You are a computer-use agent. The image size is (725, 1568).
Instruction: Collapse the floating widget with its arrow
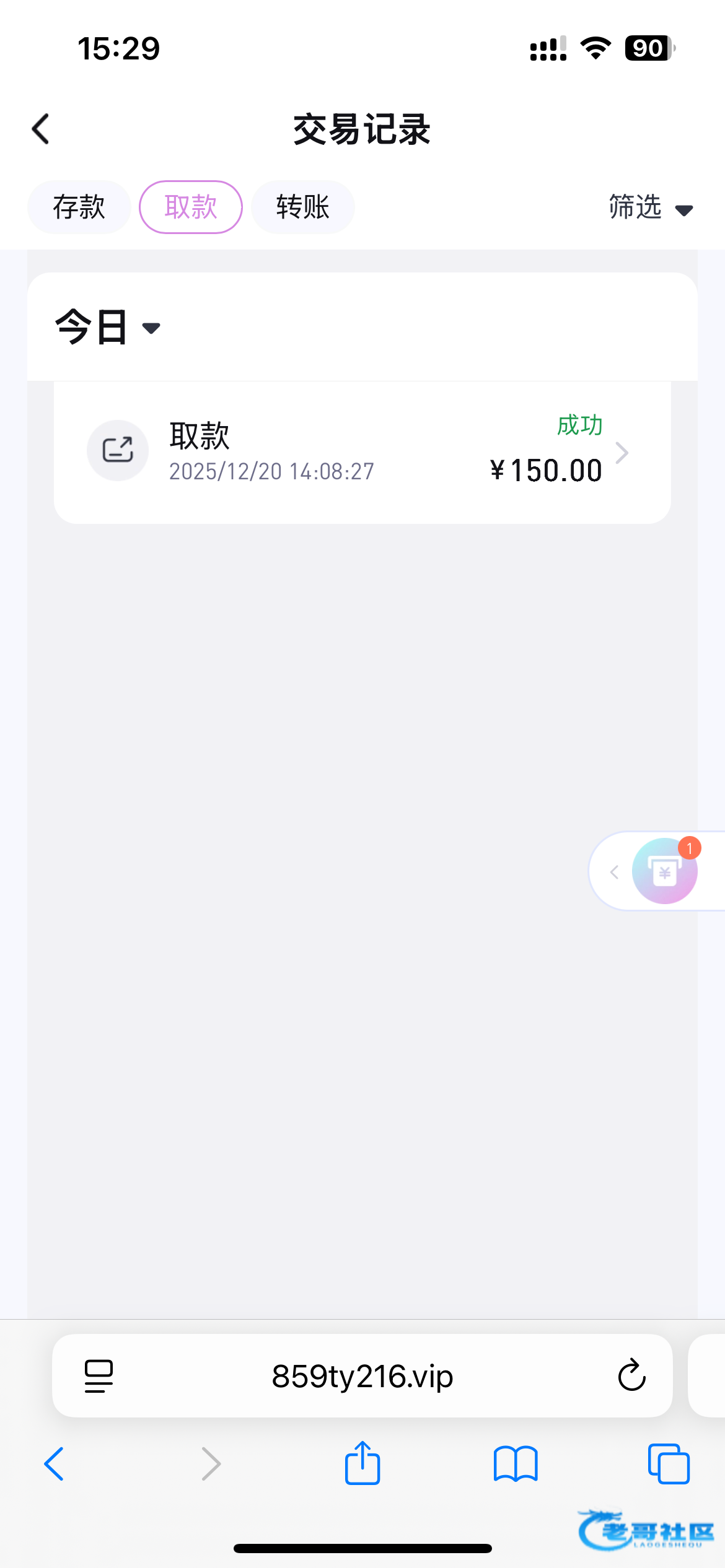point(614,872)
